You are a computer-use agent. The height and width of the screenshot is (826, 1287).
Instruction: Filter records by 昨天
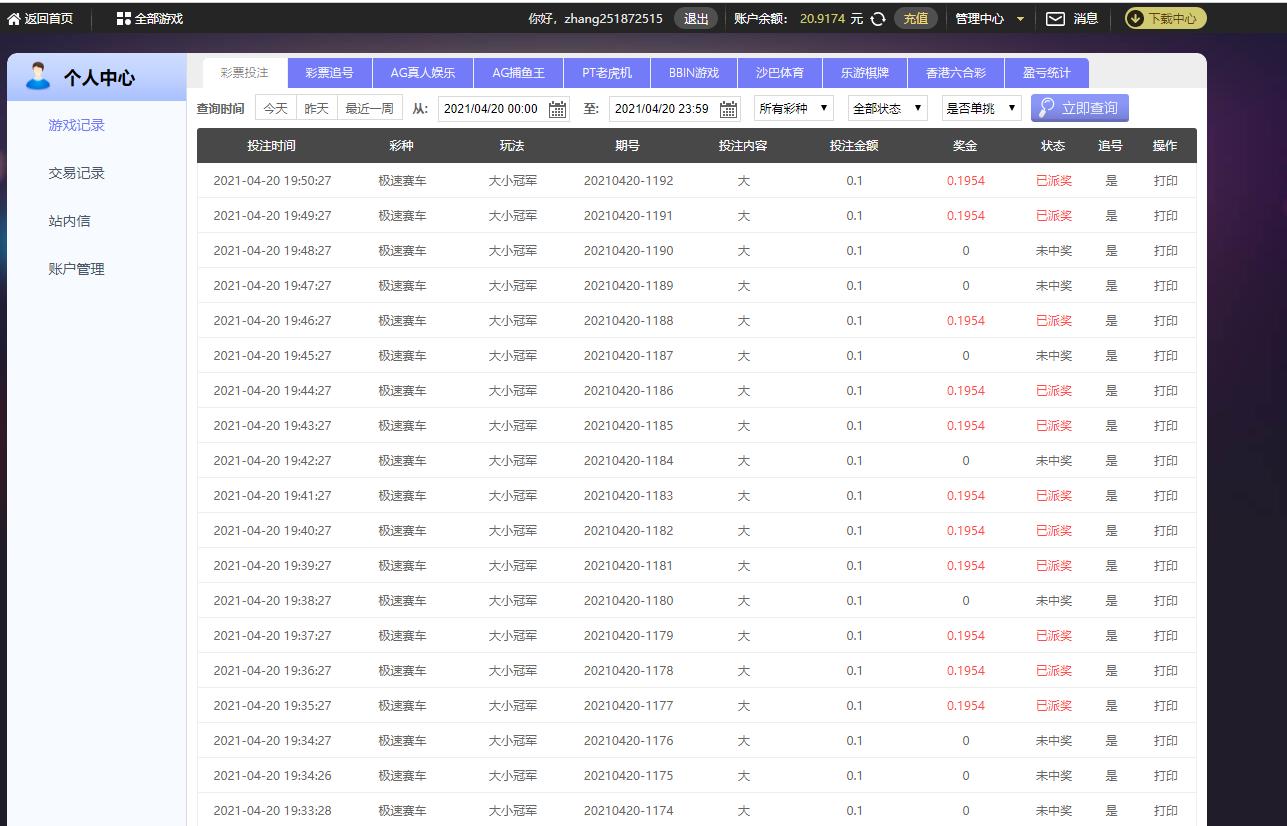pos(317,108)
